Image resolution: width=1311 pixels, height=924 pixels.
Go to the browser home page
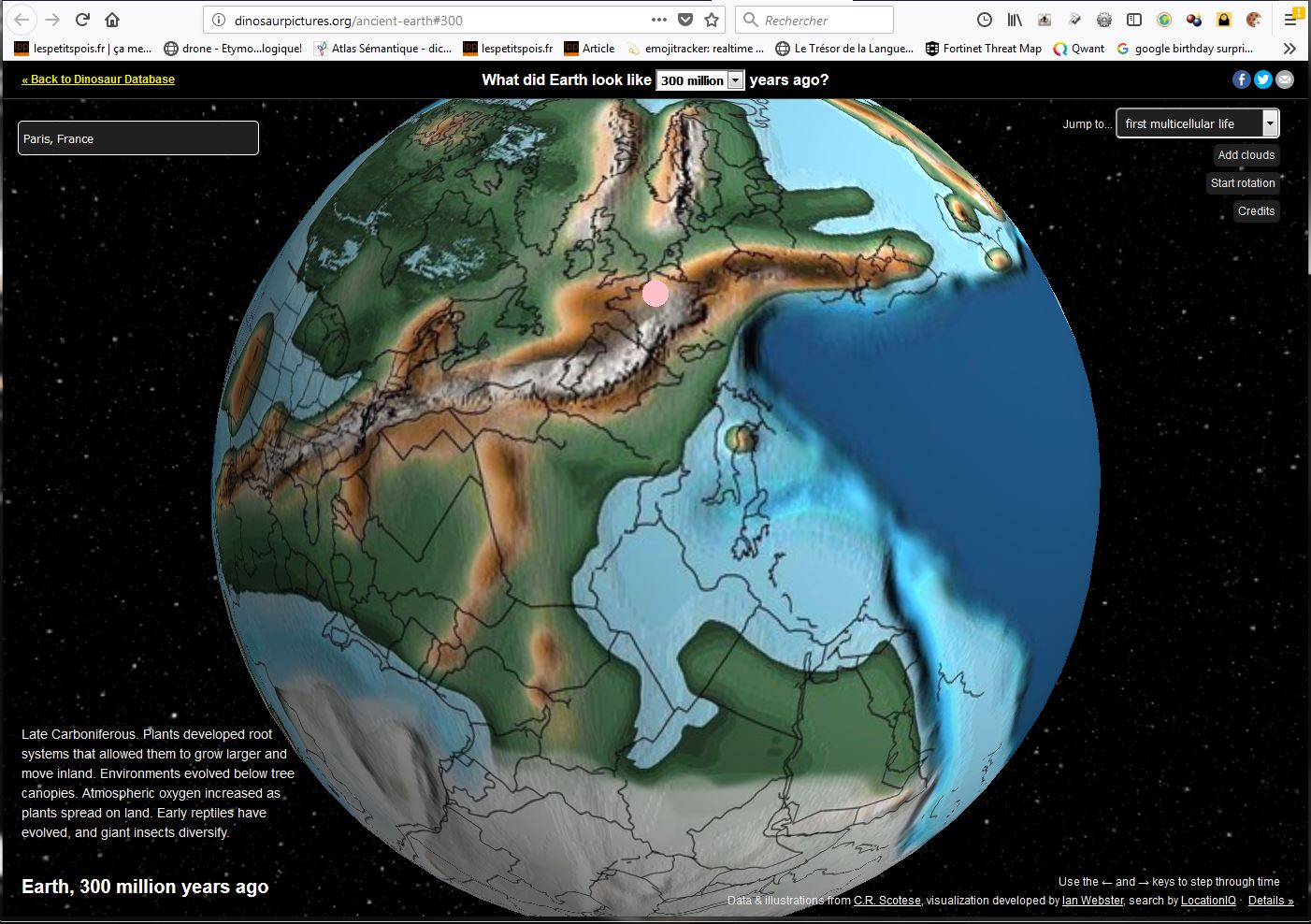pyautogui.click(x=112, y=20)
